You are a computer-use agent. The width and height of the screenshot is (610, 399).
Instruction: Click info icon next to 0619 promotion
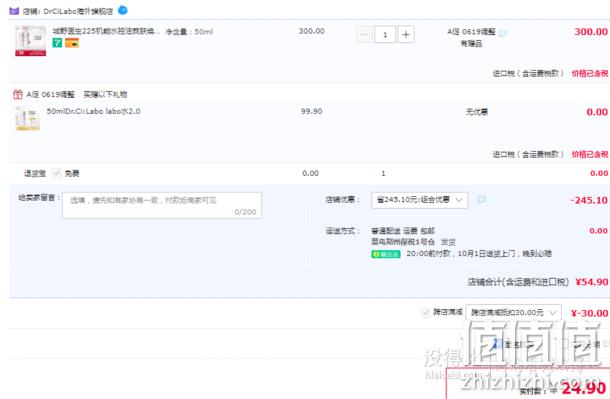click(503, 33)
